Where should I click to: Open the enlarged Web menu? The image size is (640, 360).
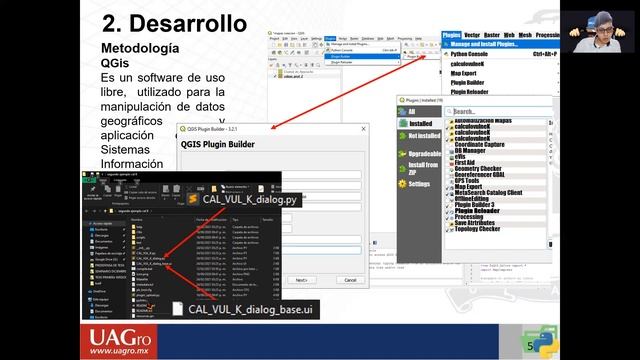coord(509,35)
